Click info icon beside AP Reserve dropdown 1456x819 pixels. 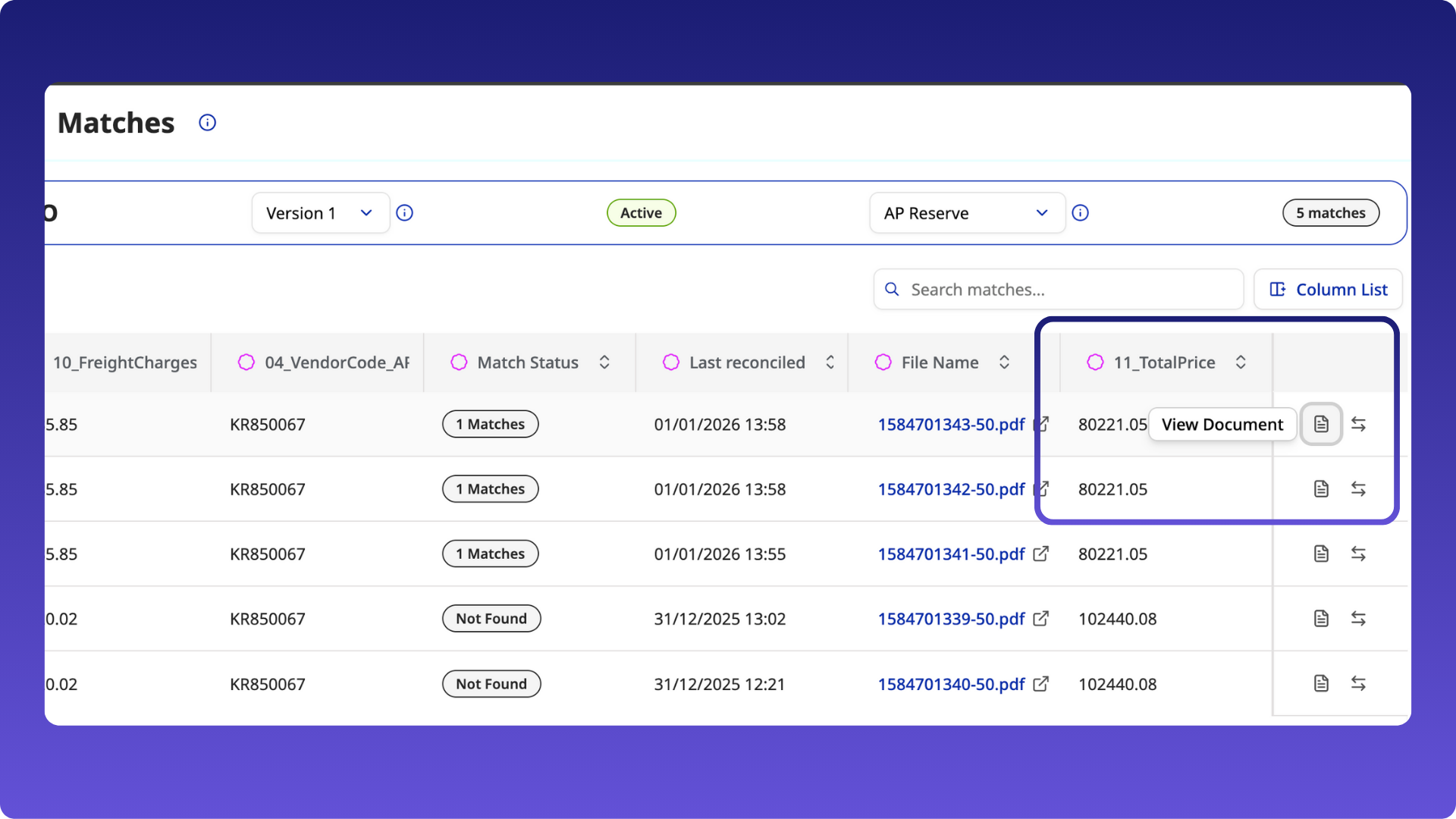(x=1081, y=213)
